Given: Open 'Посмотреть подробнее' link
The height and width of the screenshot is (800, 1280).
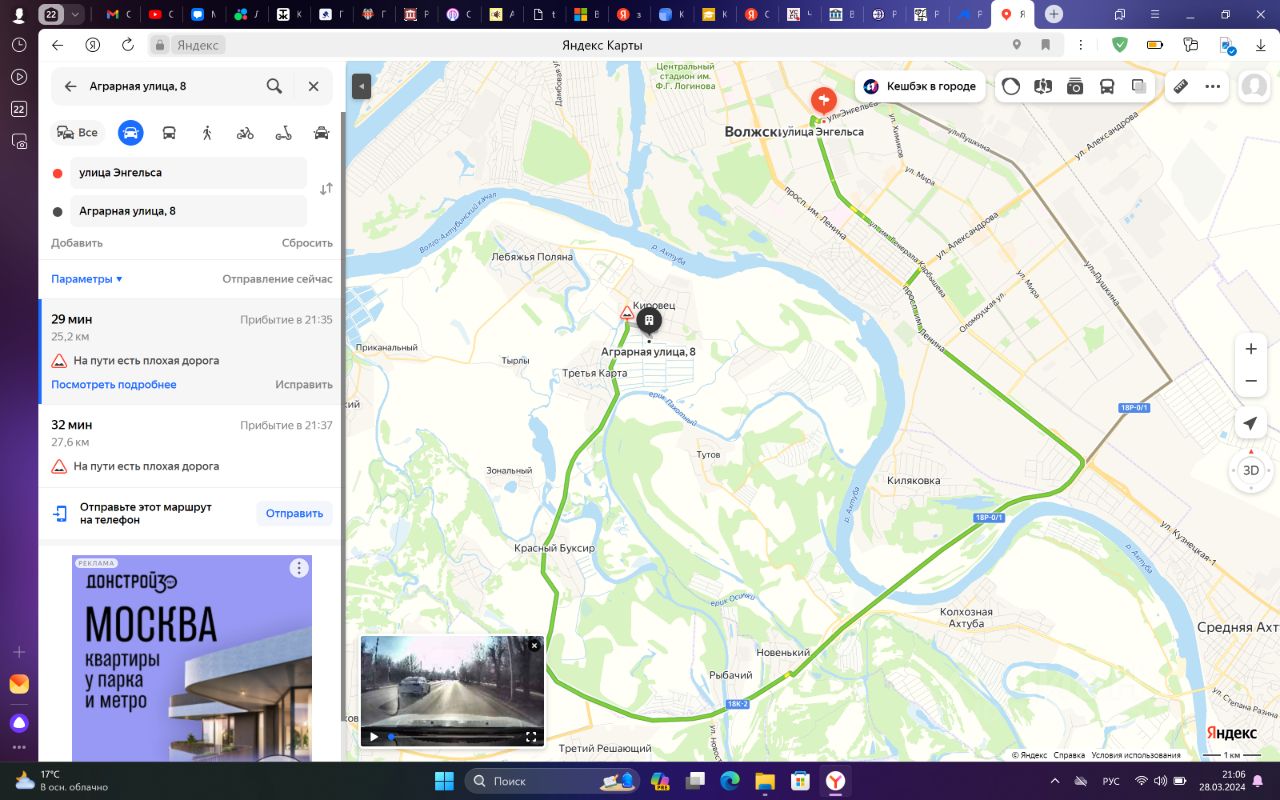Looking at the screenshot, I should point(114,384).
